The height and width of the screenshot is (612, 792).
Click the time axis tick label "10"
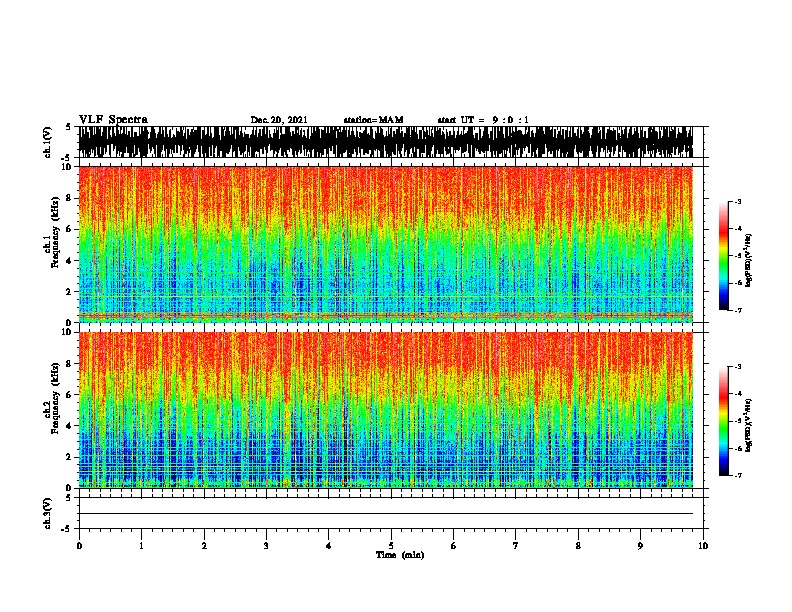[x=703, y=546]
